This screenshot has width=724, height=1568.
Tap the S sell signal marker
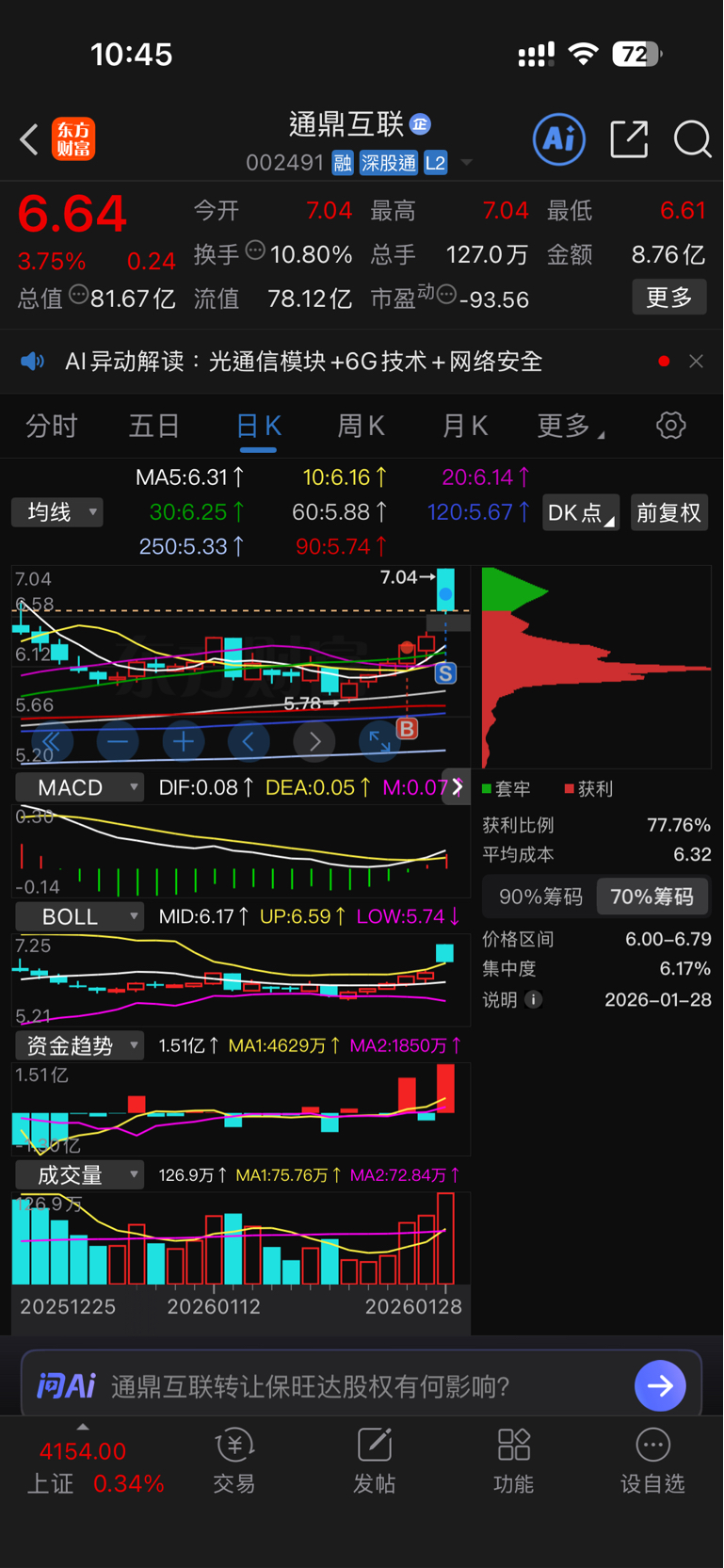(445, 673)
